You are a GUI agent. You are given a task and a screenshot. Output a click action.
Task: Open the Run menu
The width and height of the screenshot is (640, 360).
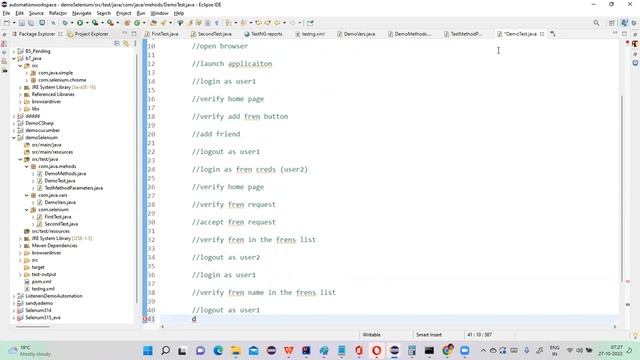141,13
